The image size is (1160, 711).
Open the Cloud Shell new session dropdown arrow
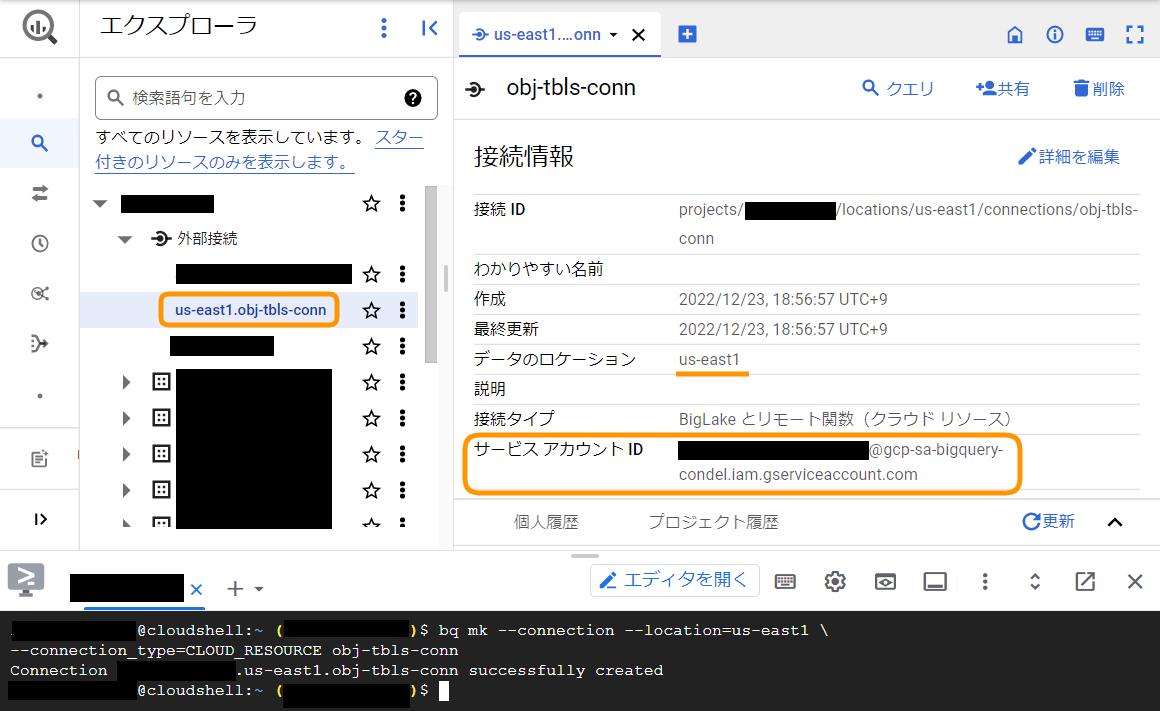[x=259, y=589]
